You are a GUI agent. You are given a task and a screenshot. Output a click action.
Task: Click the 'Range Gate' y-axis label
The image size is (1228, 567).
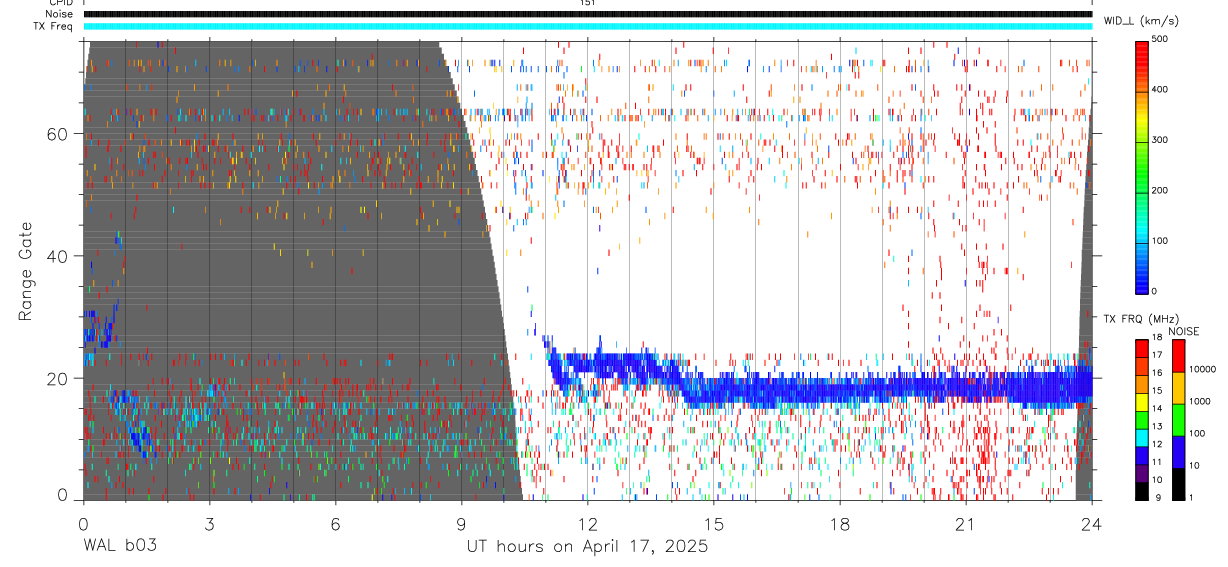click(25, 272)
